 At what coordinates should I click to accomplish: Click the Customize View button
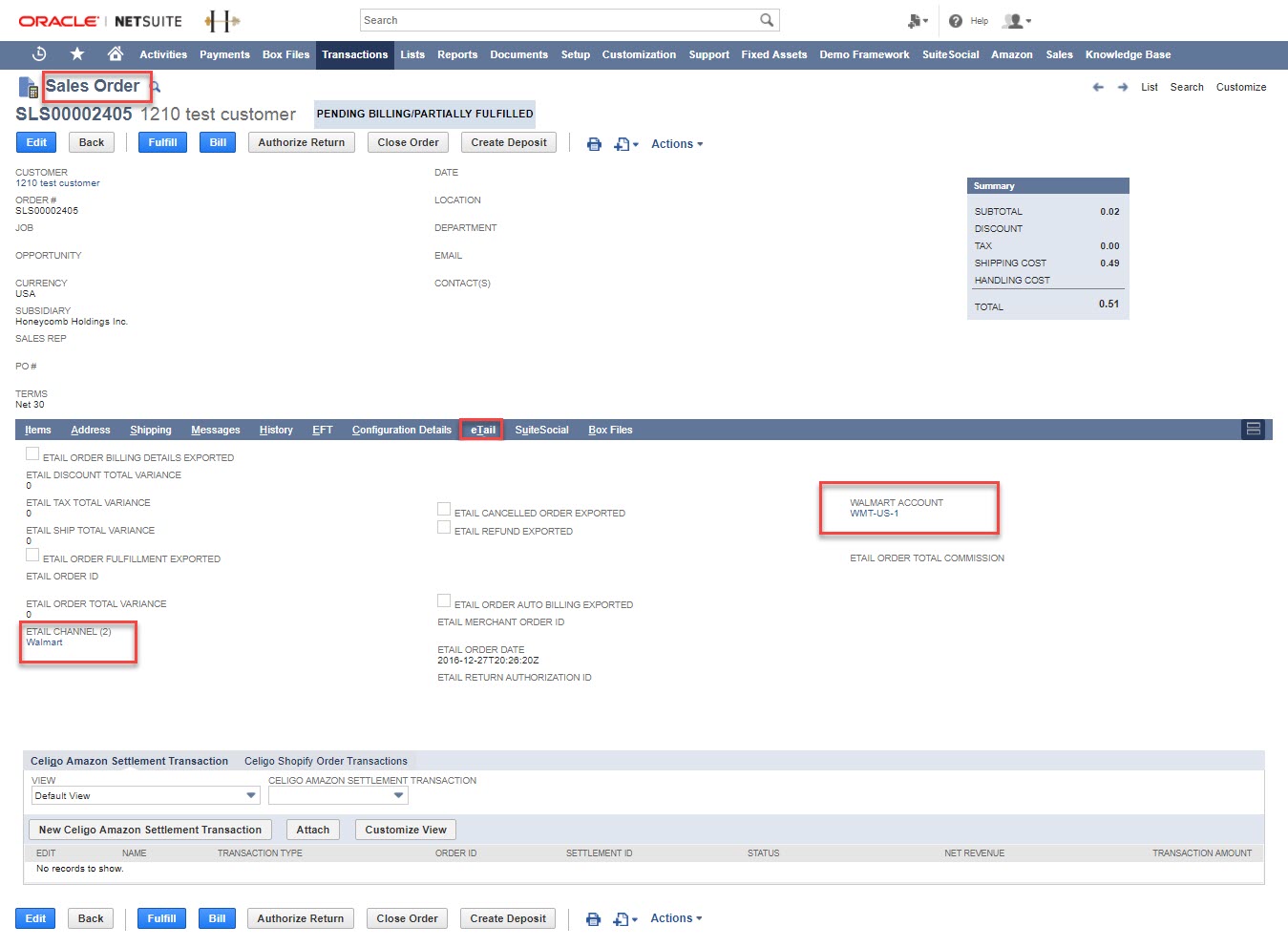tap(406, 830)
